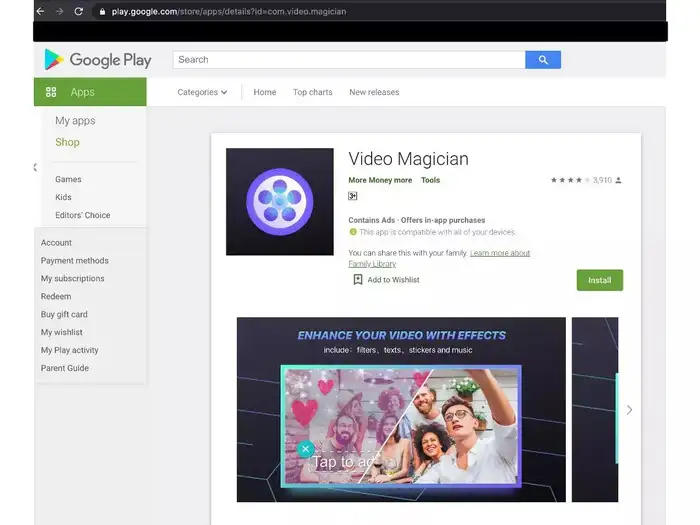Screen dimensions: 700x525
Task: Click the Apps grid icon in sidebar
Action: click(51, 92)
